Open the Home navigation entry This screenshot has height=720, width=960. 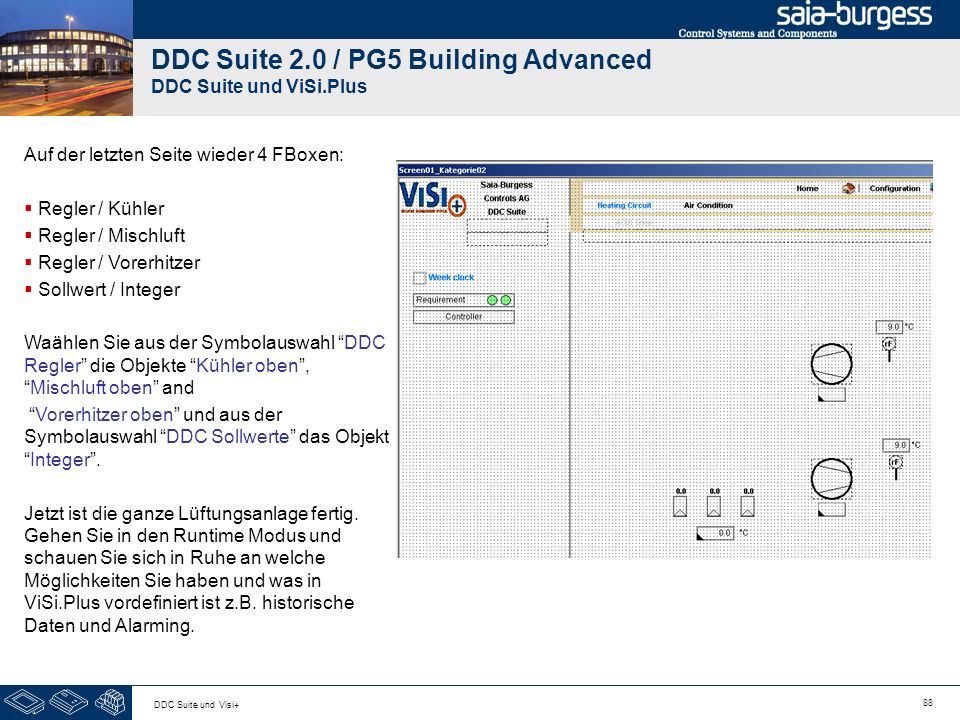click(x=807, y=189)
